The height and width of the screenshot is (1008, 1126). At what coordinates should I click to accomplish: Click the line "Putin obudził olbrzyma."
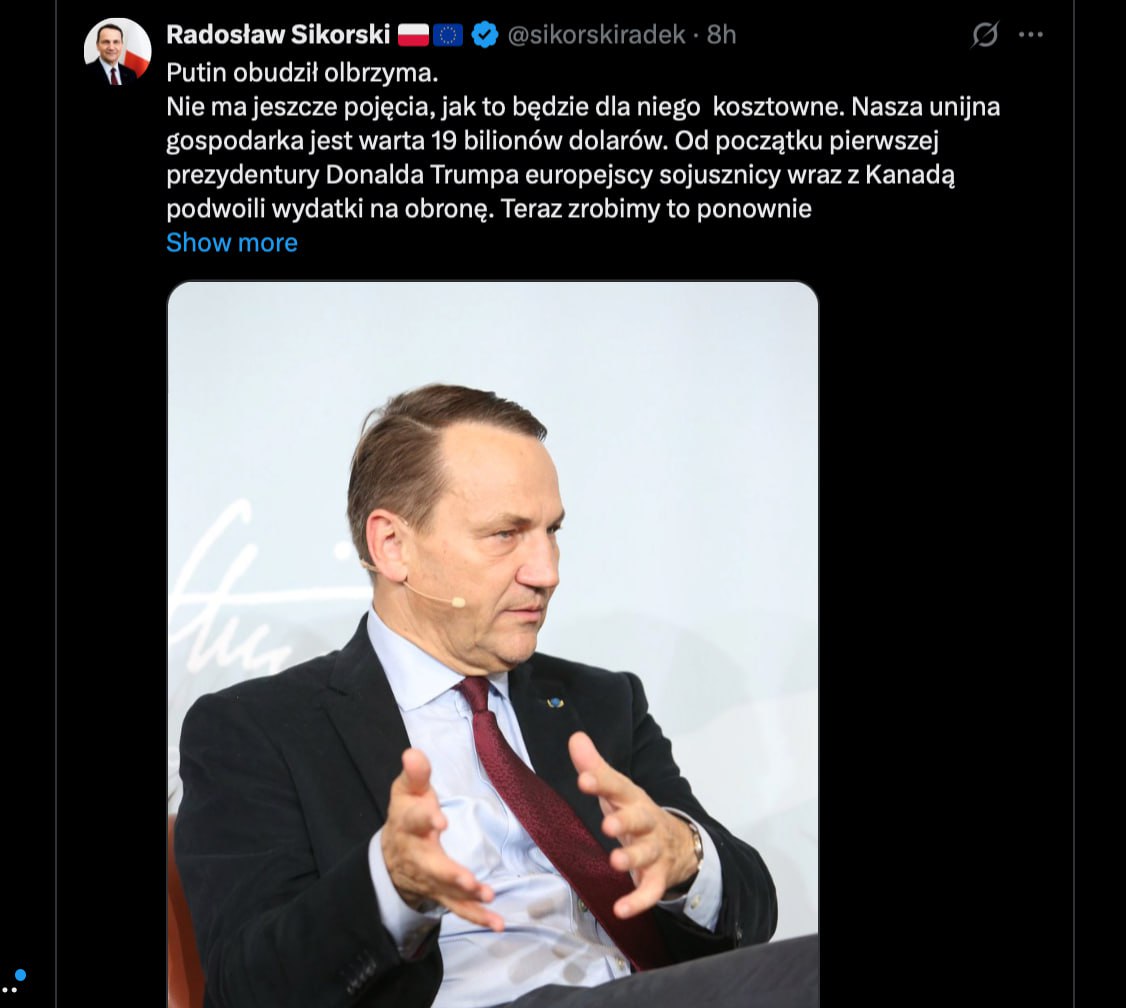pyautogui.click(x=302, y=72)
